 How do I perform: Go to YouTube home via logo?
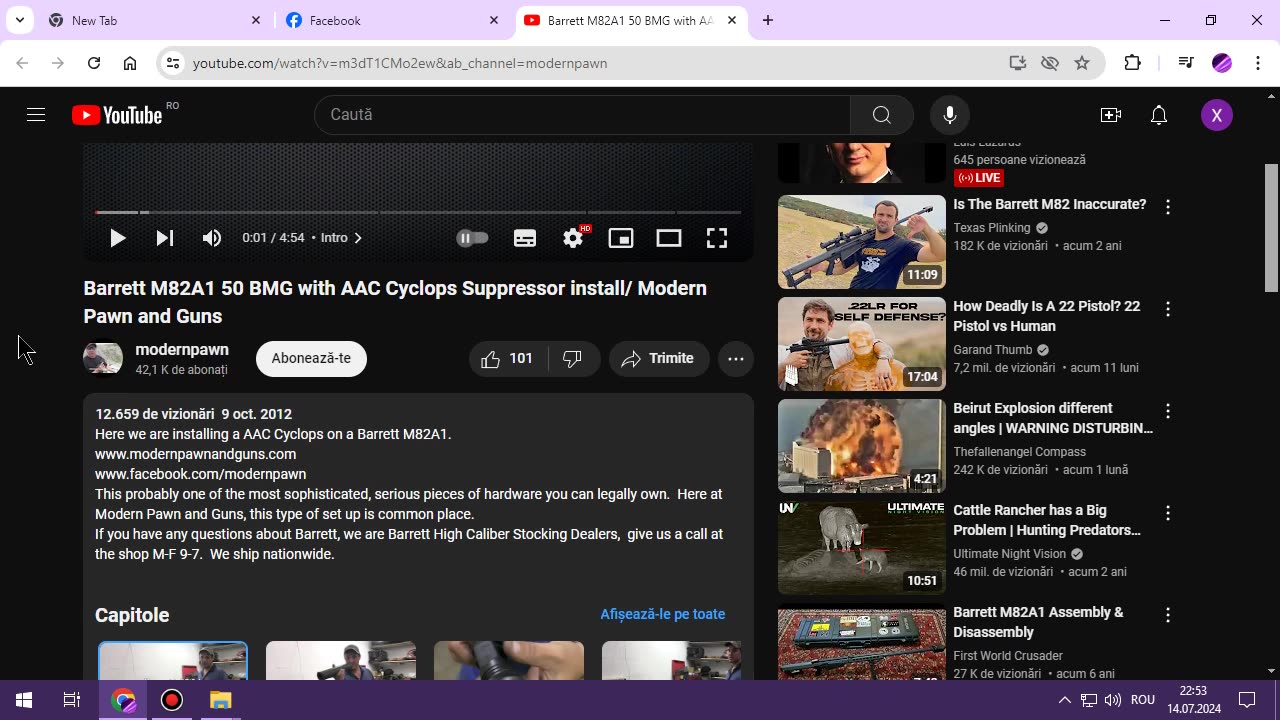[117, 115]
